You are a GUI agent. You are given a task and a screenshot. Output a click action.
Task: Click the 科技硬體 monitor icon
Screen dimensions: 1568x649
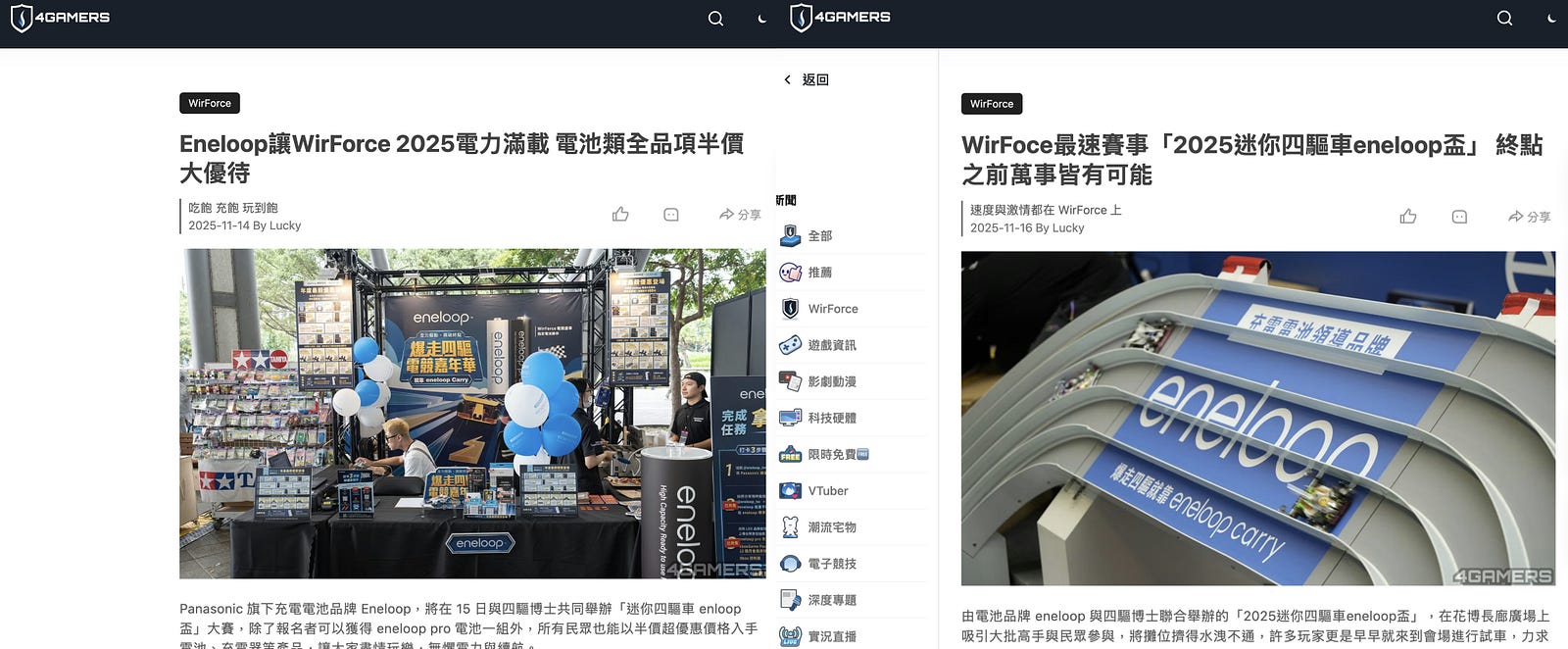(790, 418)
